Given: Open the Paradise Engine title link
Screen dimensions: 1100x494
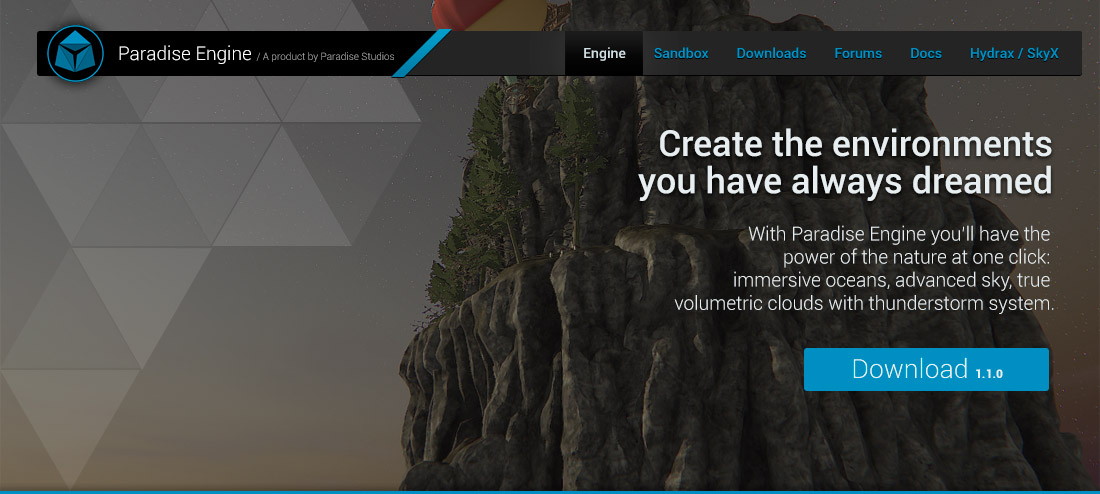Looking at the screenshot, I should [x=185, y=54].
